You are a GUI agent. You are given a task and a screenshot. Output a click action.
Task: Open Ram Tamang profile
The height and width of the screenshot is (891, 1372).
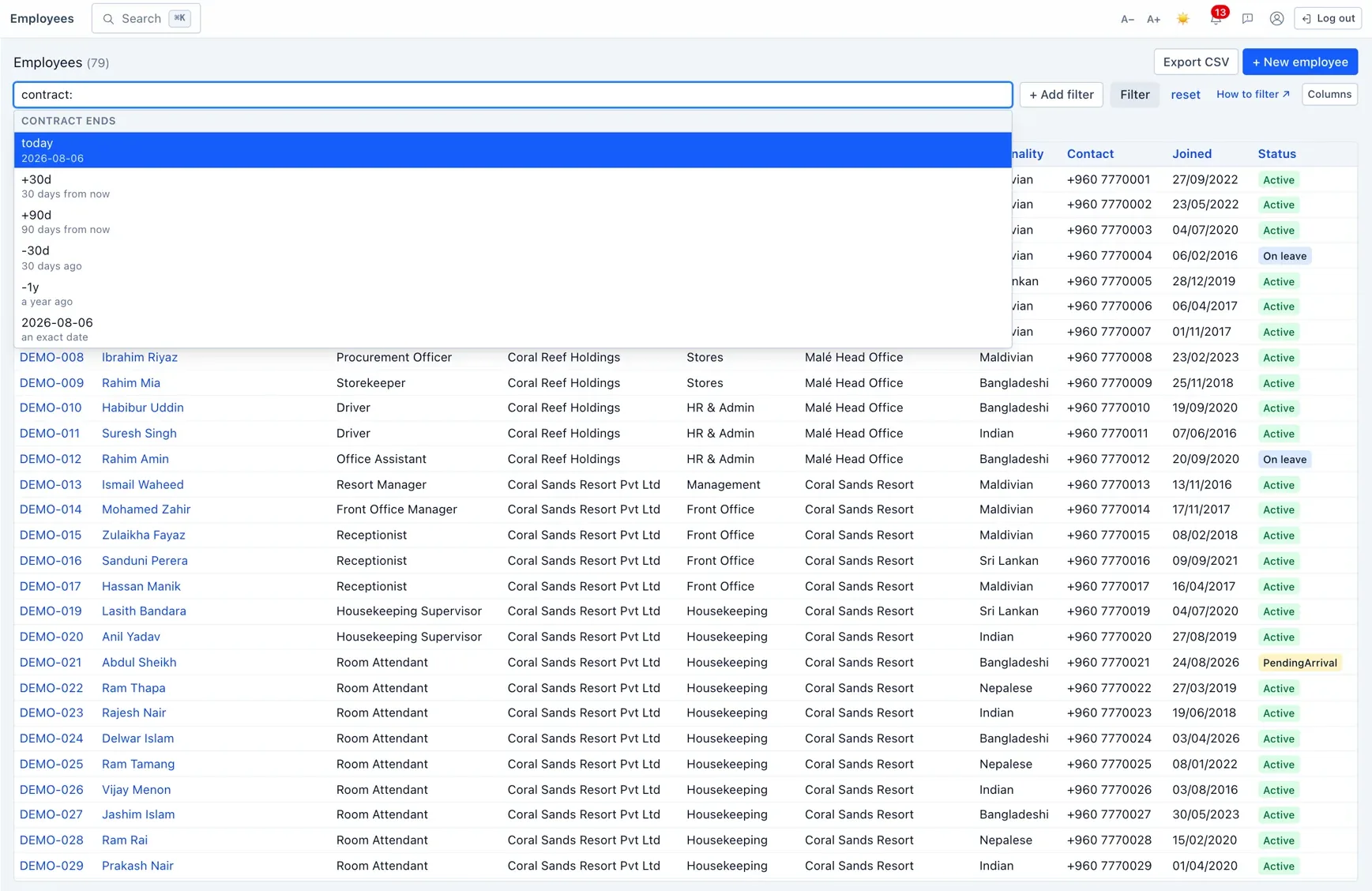pos(138,764)
